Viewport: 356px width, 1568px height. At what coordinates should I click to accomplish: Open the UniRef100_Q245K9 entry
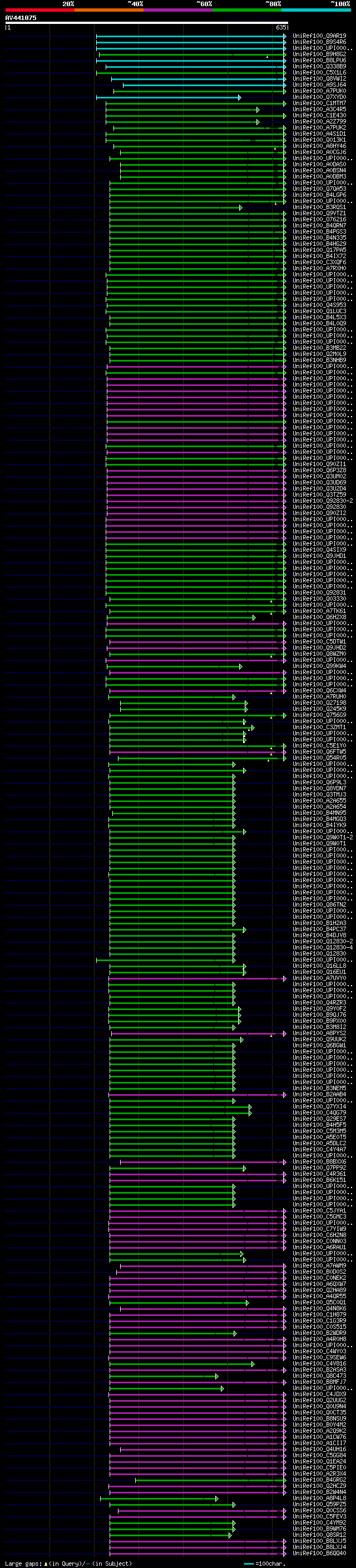pos(319,709)
